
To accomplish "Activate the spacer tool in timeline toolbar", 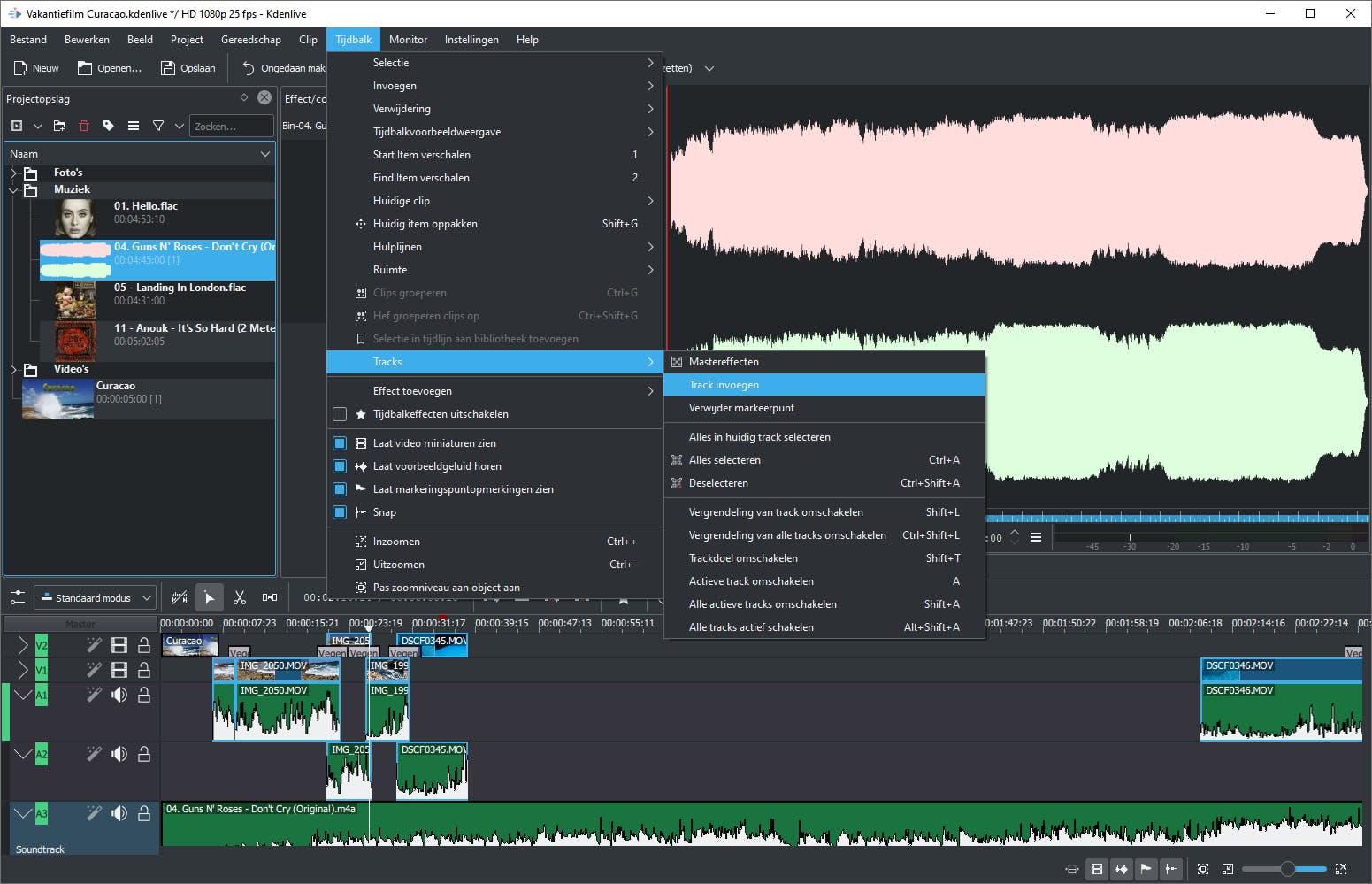I will pyautogui.click(x=270, y=598).
